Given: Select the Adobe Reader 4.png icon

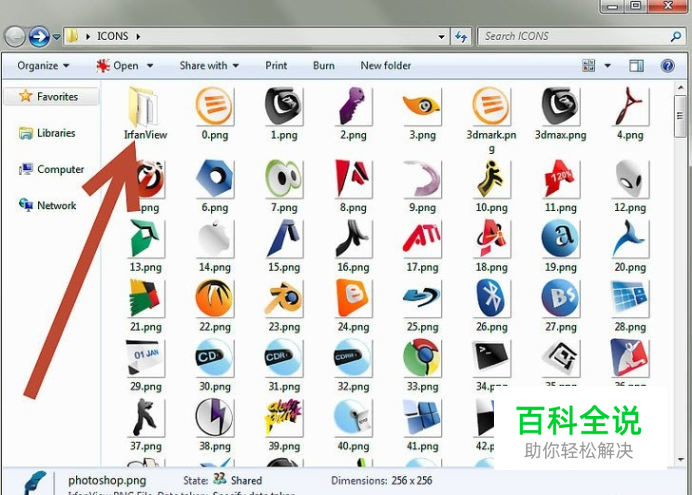Looking at the screenshot, I should 630,106.
